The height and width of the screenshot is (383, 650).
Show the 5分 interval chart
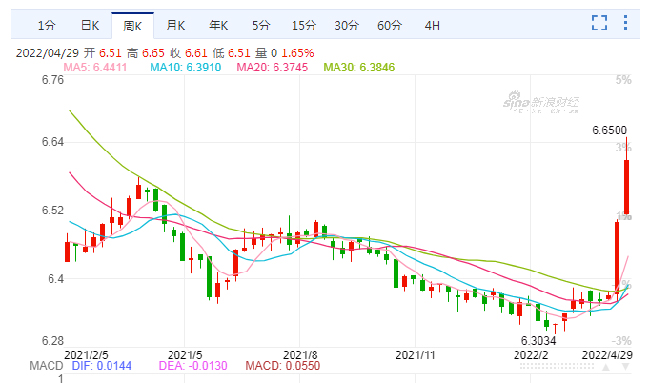click(x=261, y=26)
